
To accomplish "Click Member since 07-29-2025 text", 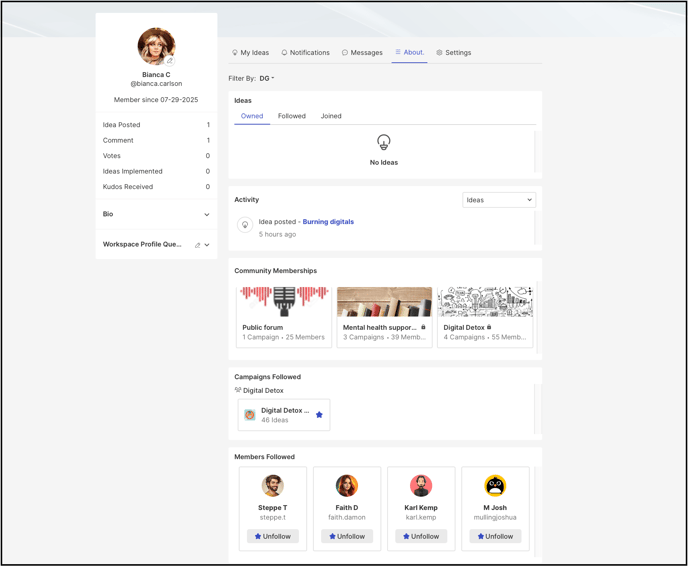I will pos(156,100).
